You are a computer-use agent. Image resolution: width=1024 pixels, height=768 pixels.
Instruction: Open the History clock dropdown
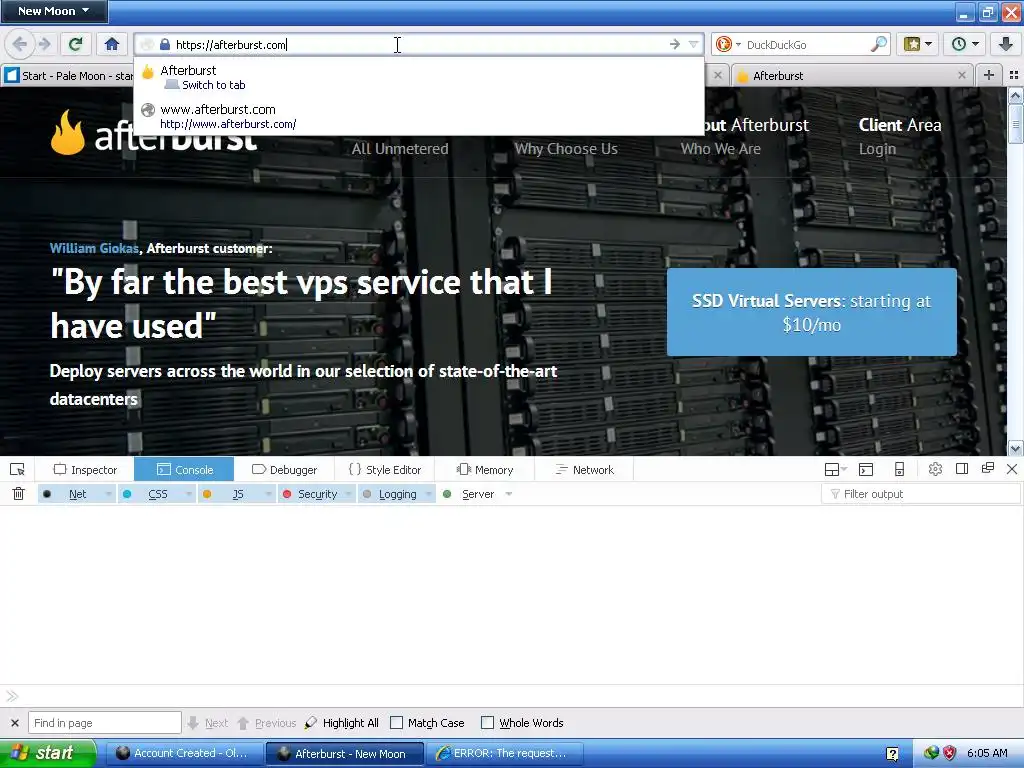point(965,44)
